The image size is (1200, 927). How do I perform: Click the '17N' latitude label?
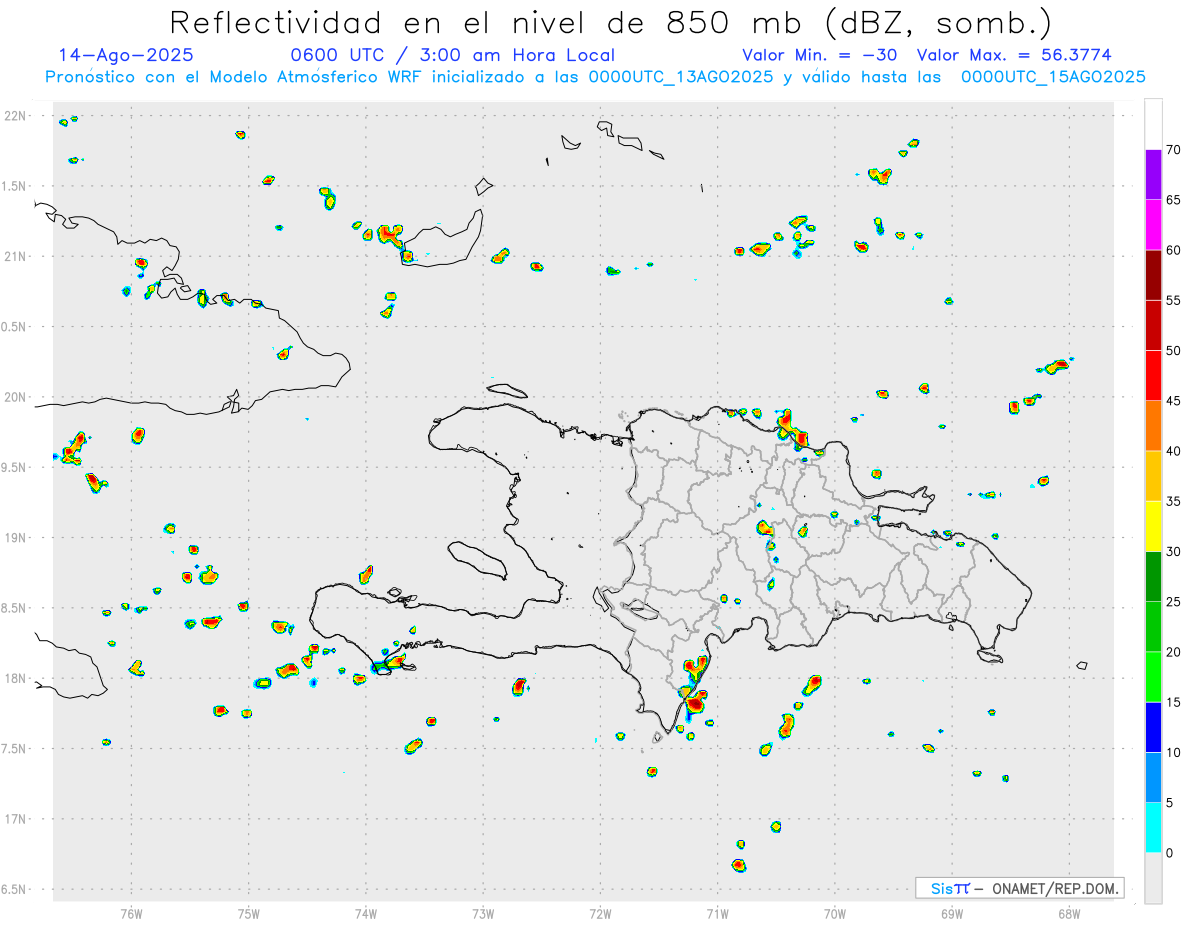17,819
